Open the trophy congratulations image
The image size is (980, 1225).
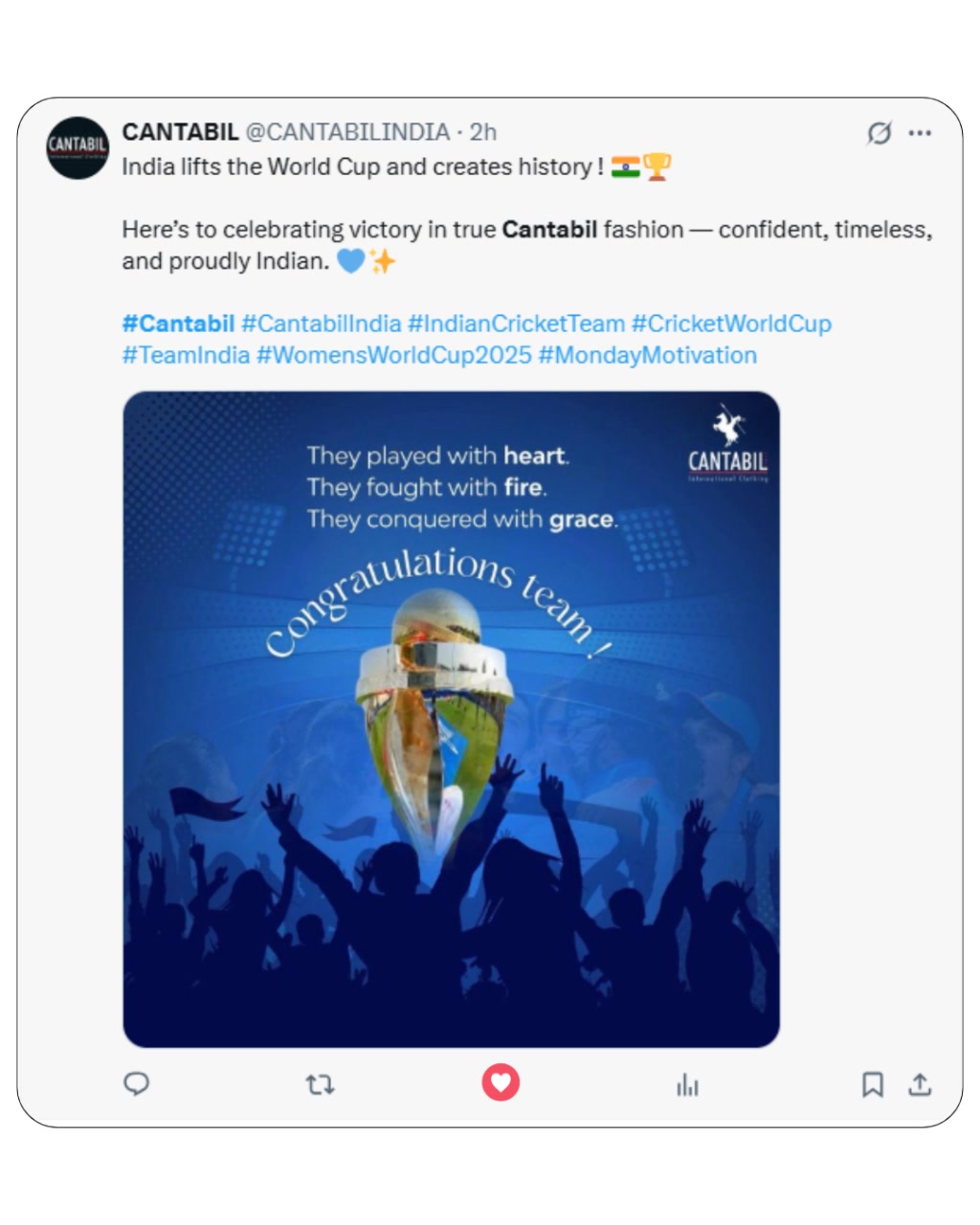pos(450,716)
